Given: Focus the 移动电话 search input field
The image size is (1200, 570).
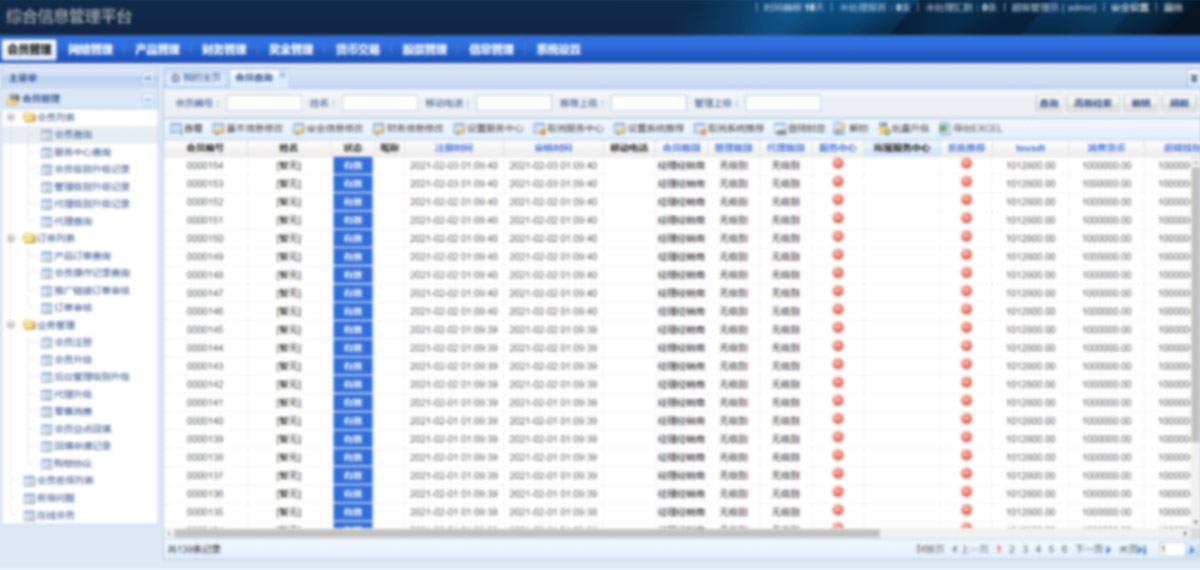Looking at the screenshot, I should pyautogui.click(x=513, y=103).
